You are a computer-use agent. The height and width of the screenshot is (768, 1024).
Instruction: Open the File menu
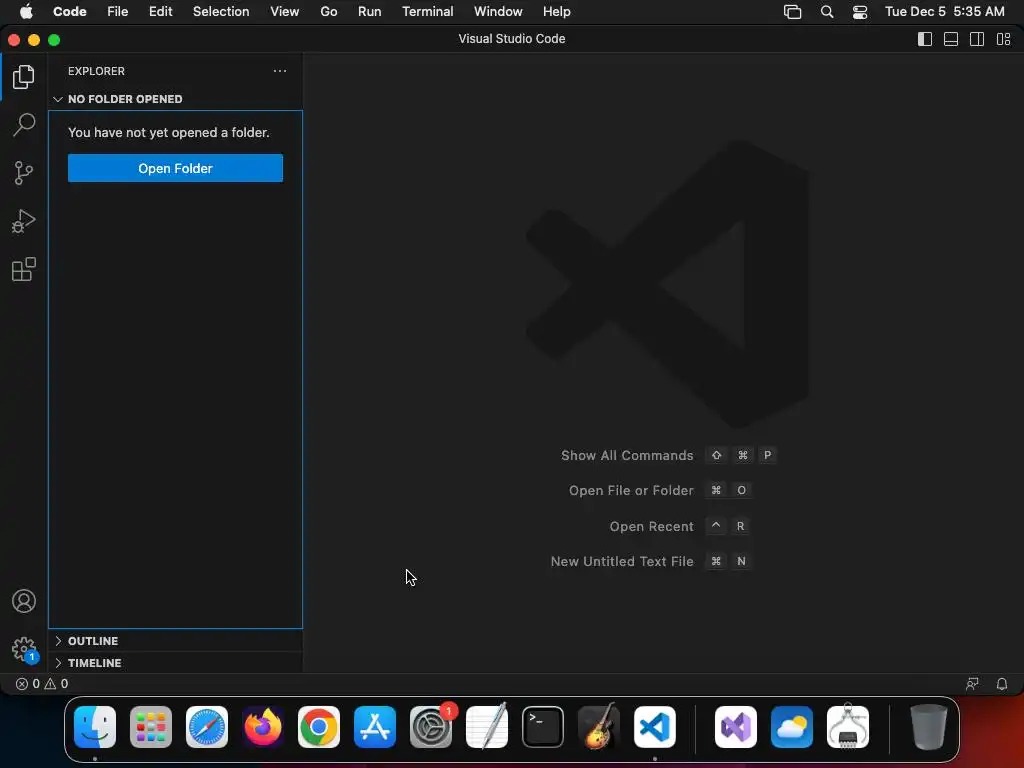point(118,12)
